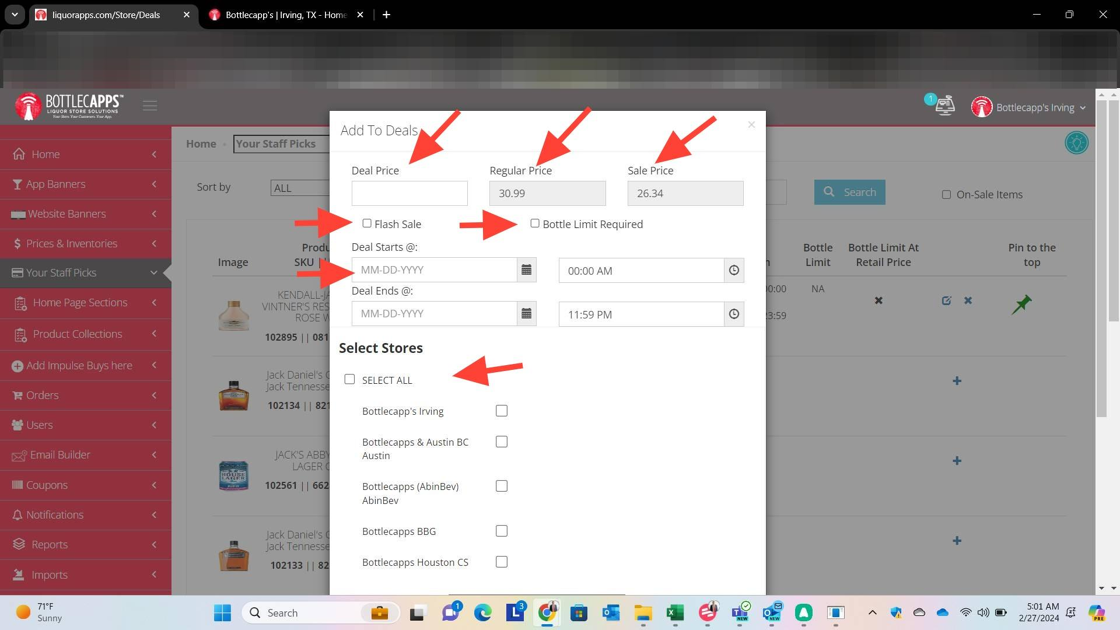1120x630 pixels.
Task: Expand Prices & Inventories menu
Action: [x=86, y=244]
